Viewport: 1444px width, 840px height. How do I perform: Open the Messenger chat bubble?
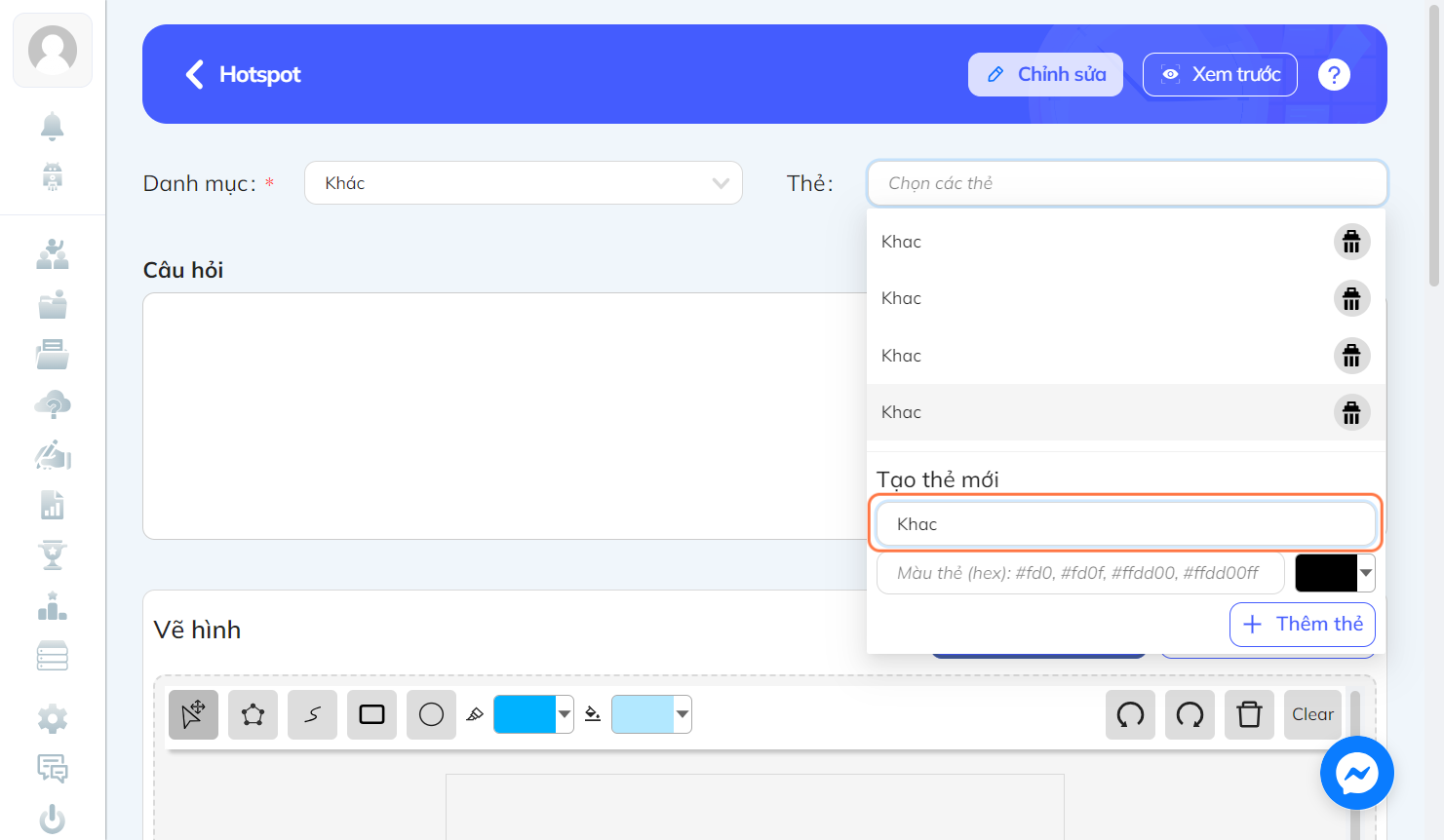tap(1356, 773)
